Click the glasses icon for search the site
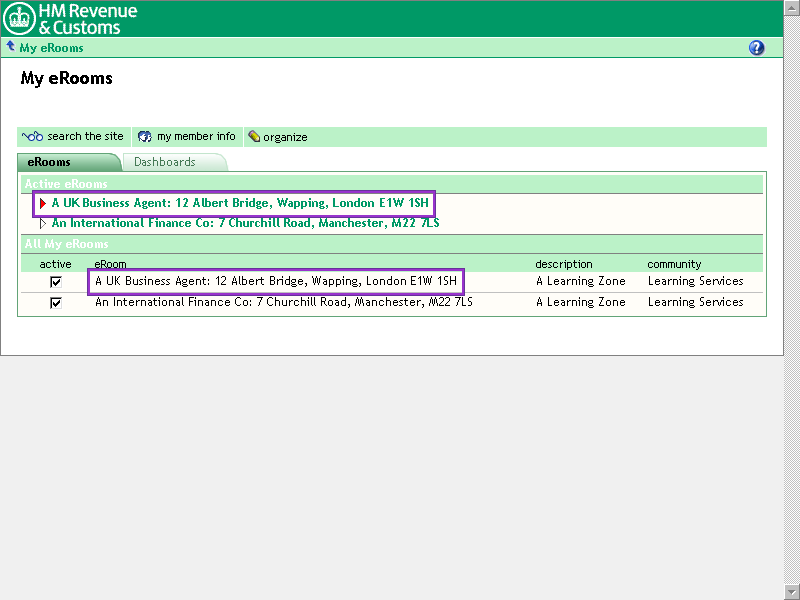The width and height of the screenshot is (800, 600). click(x=33, y=137)
